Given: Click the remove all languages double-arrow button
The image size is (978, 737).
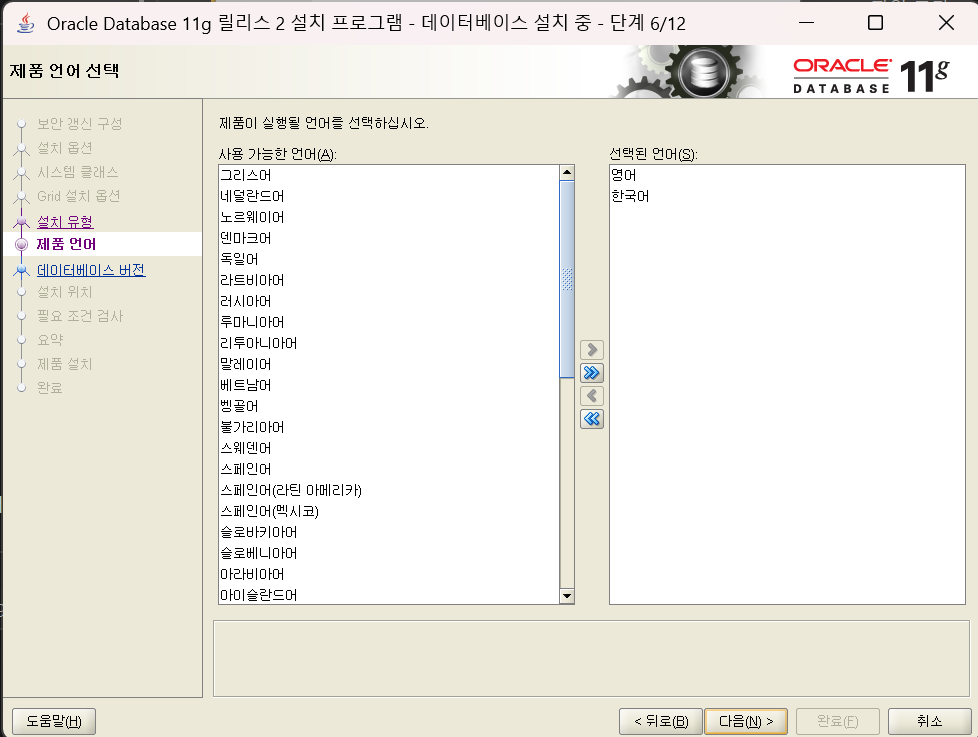Looking at the screenshot, I should tap(591, 419).
